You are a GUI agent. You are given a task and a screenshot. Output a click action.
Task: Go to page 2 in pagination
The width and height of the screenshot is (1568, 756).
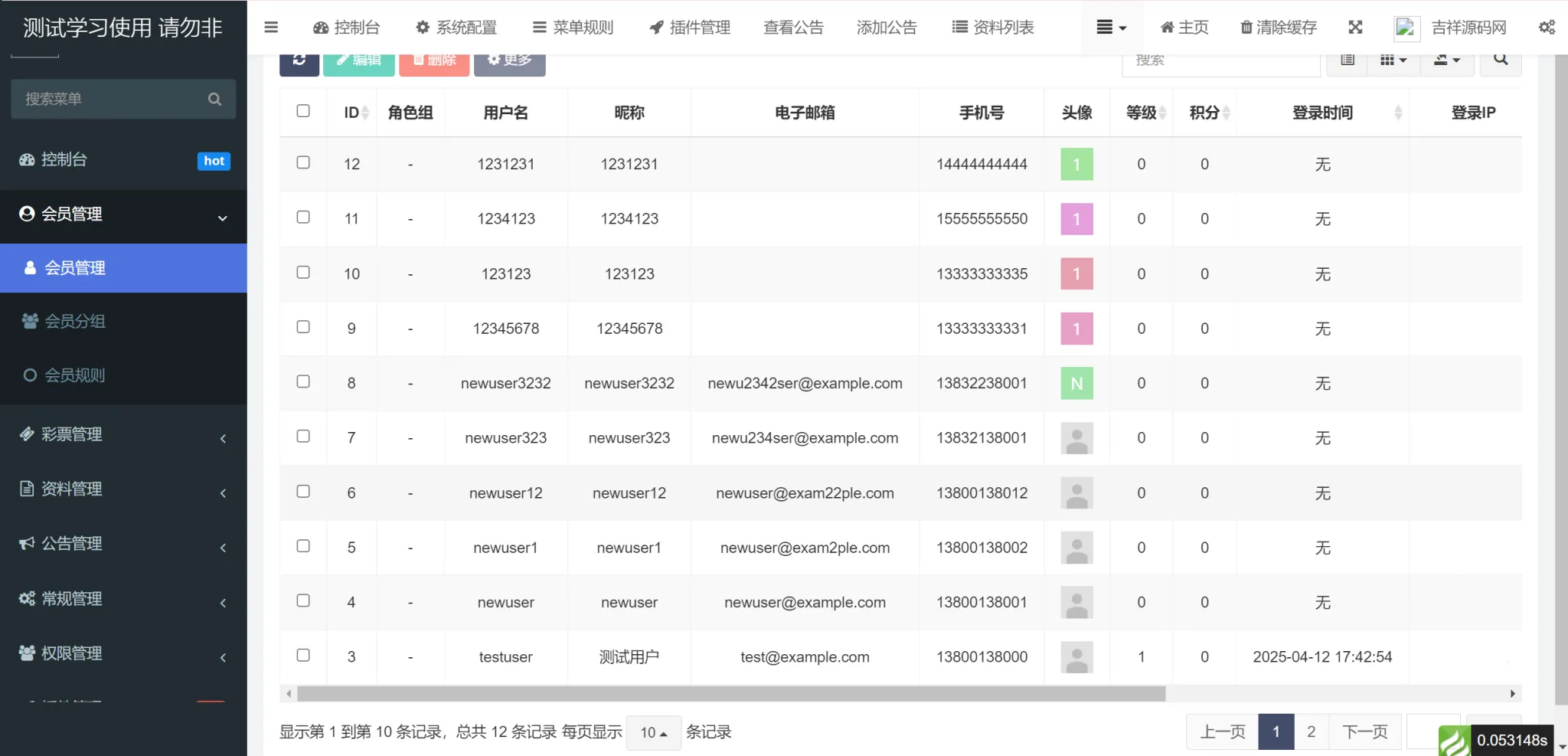(x=1311, y=731)
